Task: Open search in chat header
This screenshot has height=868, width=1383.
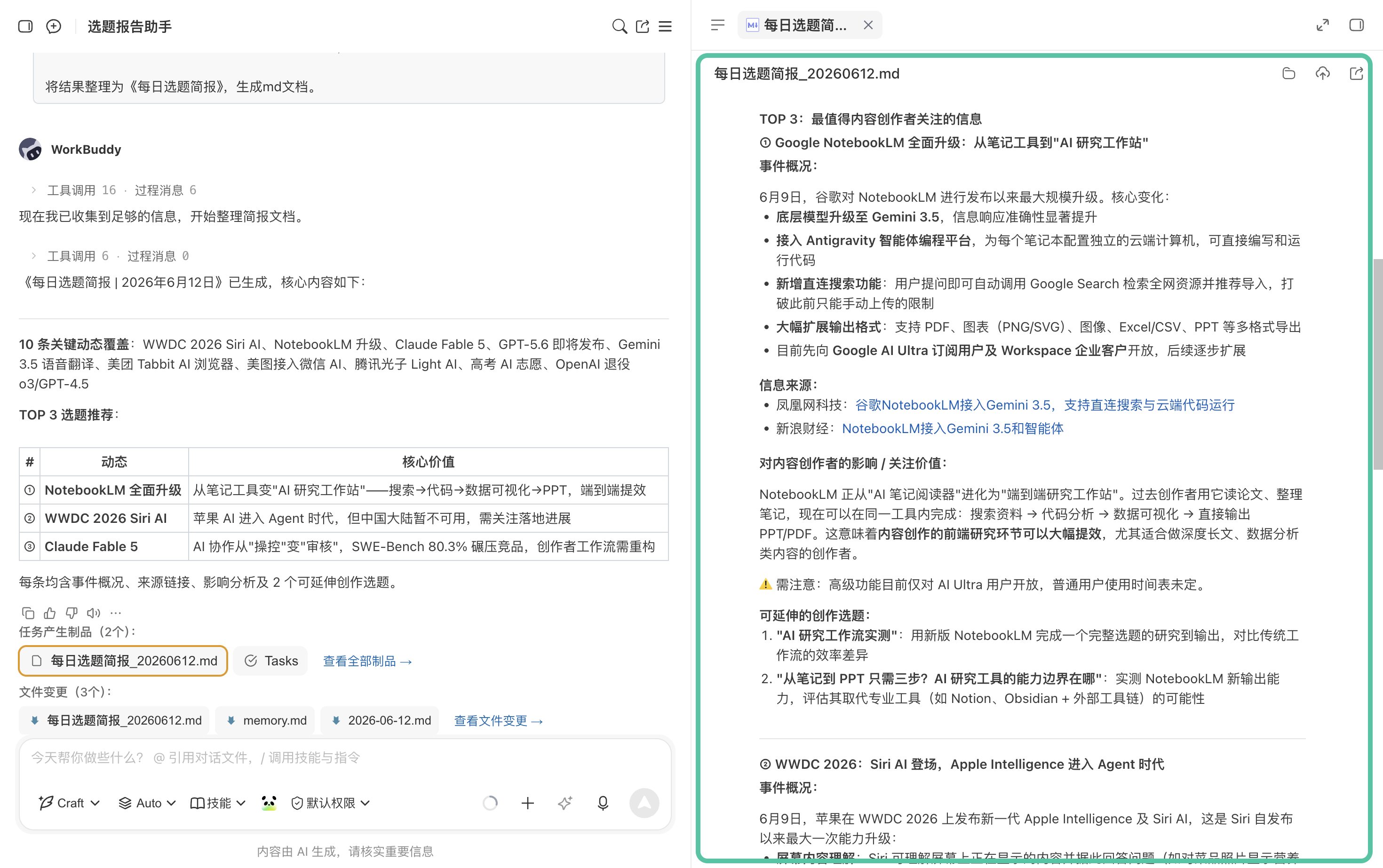Action: click(x=619, y=26)
